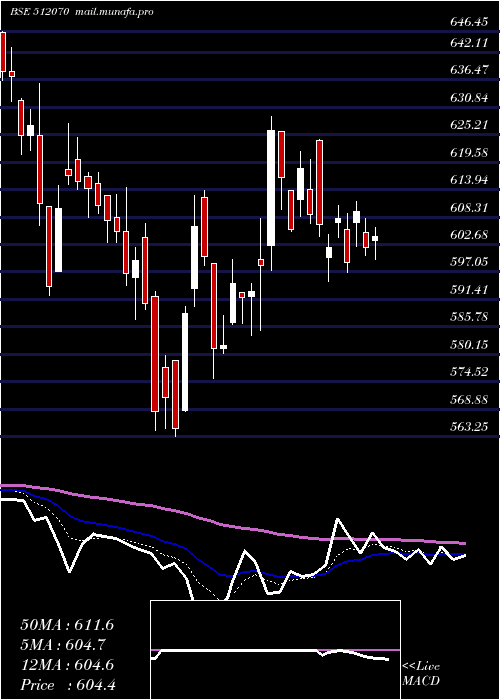Viewport: 500px width, 700px height.
Task: Click the 591.41 price axis label
Action: click(468, 290)
